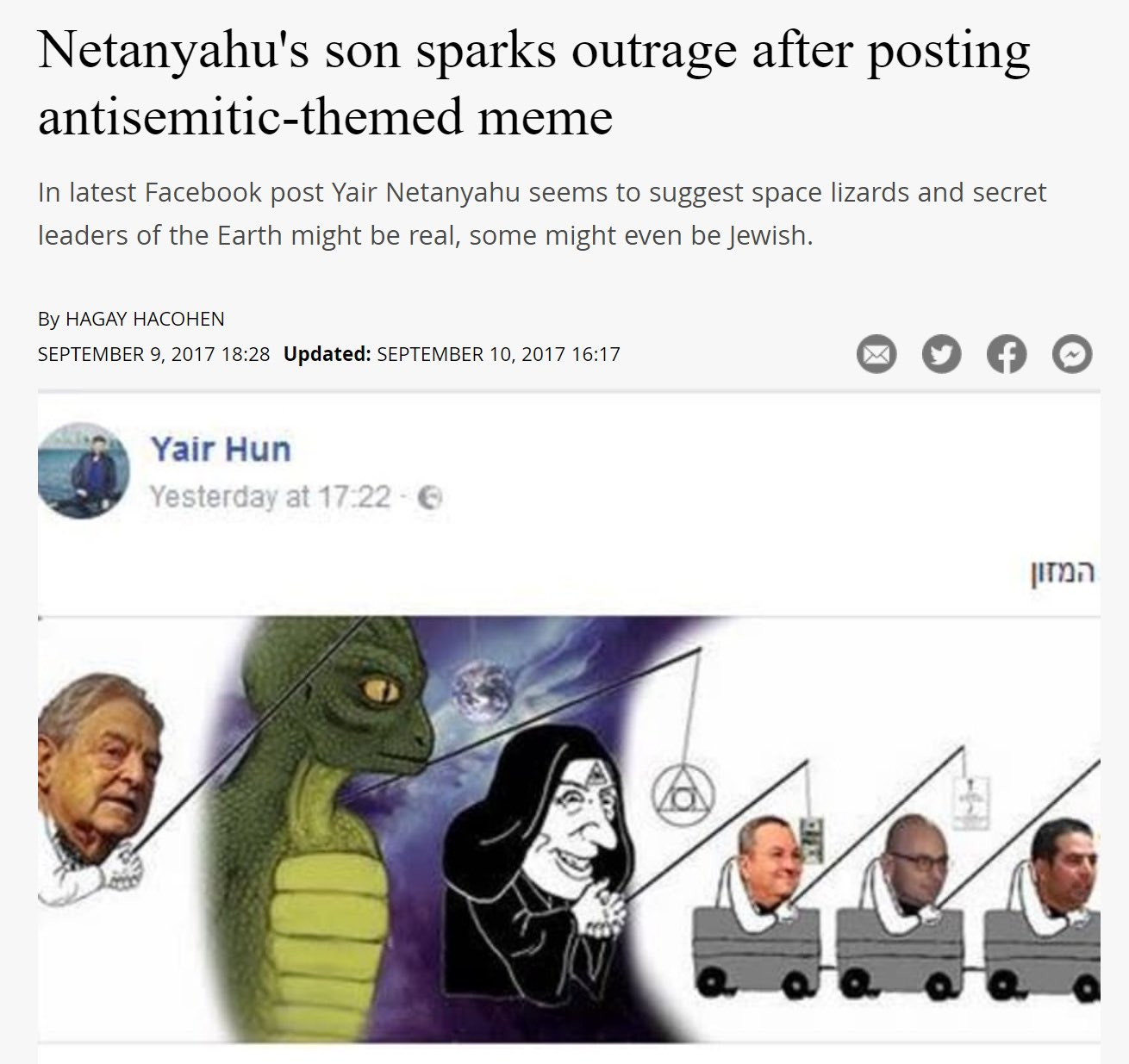The image size is (1129, 1064).
Task: Click author name HAGAY HACOHEN
Action: 145,319
